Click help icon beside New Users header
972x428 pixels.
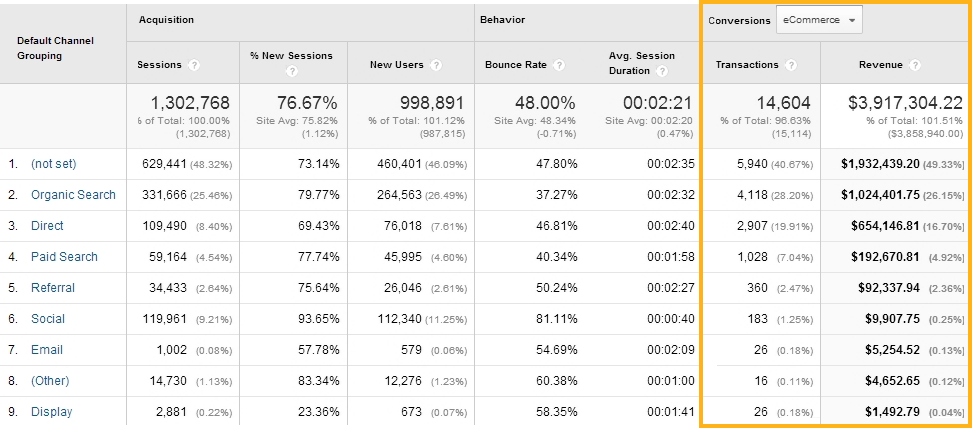pyautogui.click(x=431, y=65)
